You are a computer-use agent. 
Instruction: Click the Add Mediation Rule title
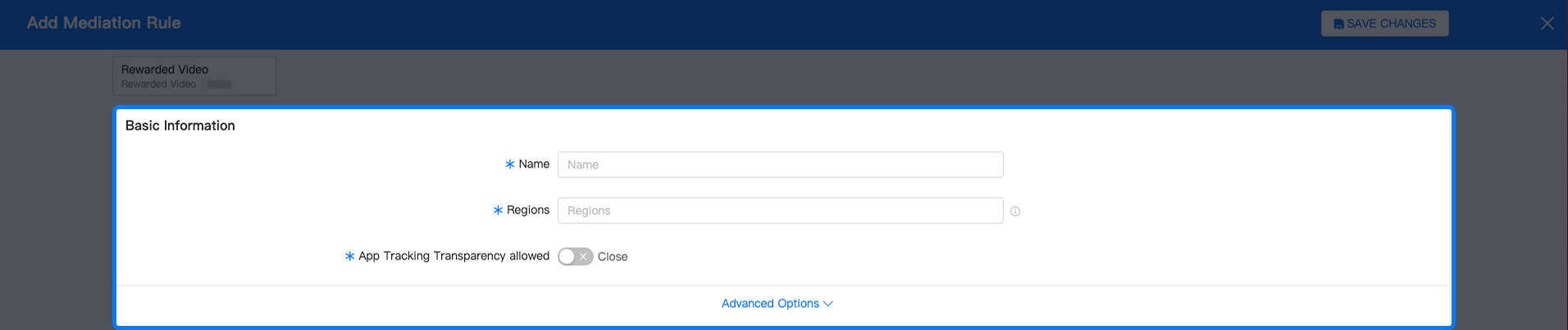pyautogui.click(x=104, y=23)
